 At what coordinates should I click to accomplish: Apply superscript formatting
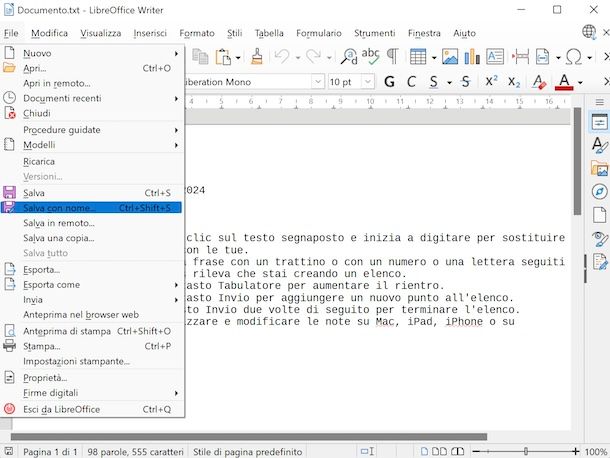(x=491, y=81)
